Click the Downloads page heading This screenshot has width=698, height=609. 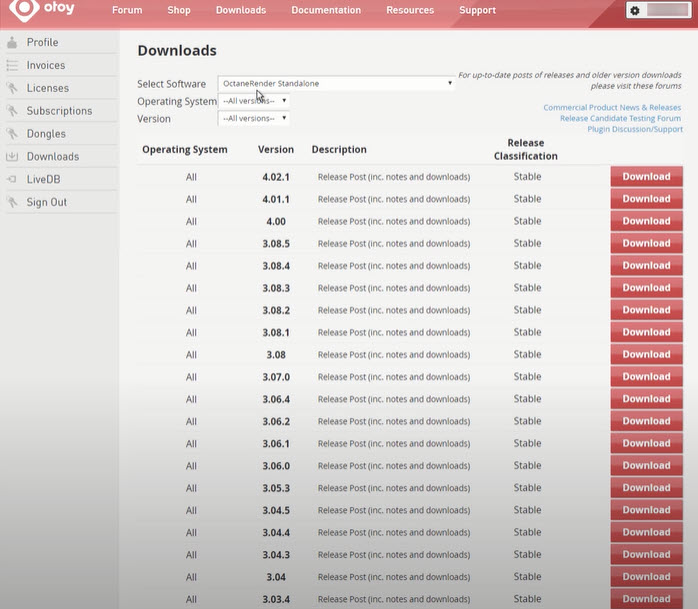(x=177, y=50)
